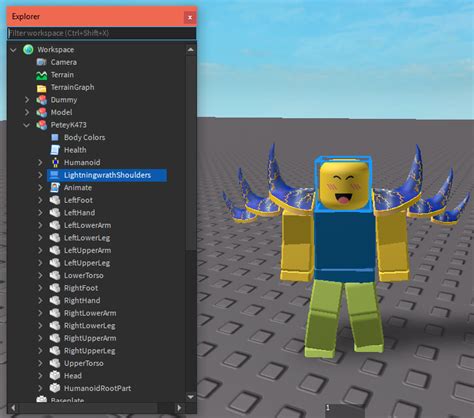Click the Filter workspace search field
Screen dimensions: 474x418
(101, 33)
